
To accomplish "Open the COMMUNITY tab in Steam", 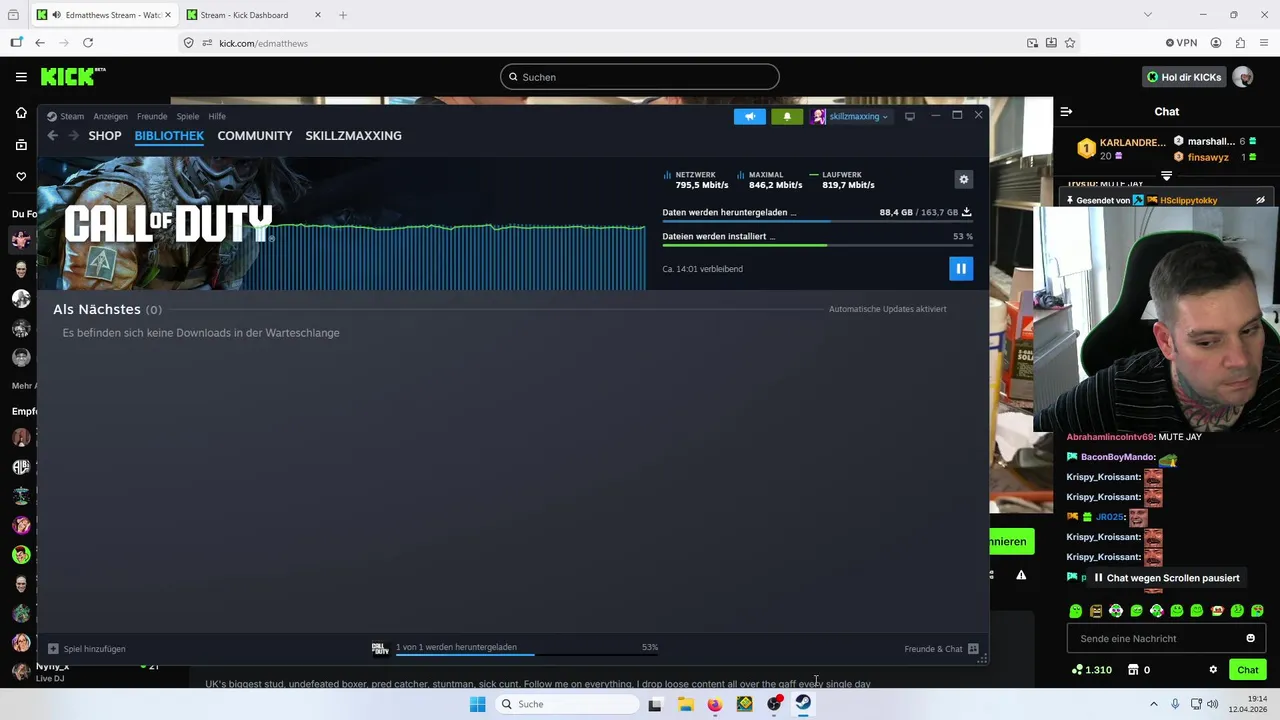I will (x=255, y=136).
